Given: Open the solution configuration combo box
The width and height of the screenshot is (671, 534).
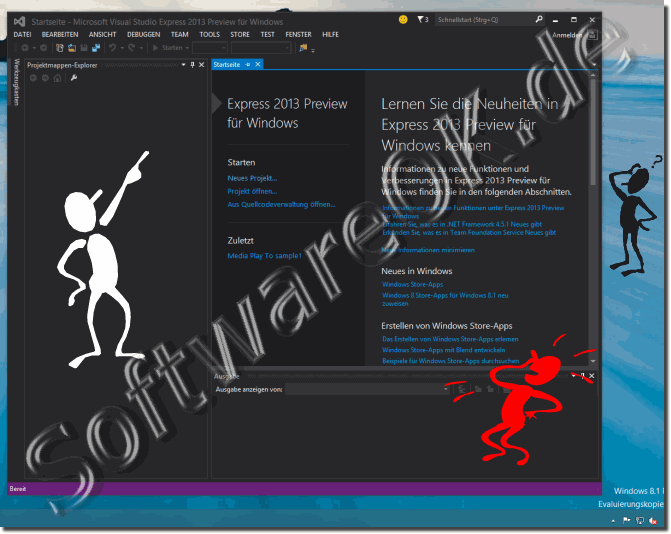Looking at the screenshot, I should click(x=210, y=48).
